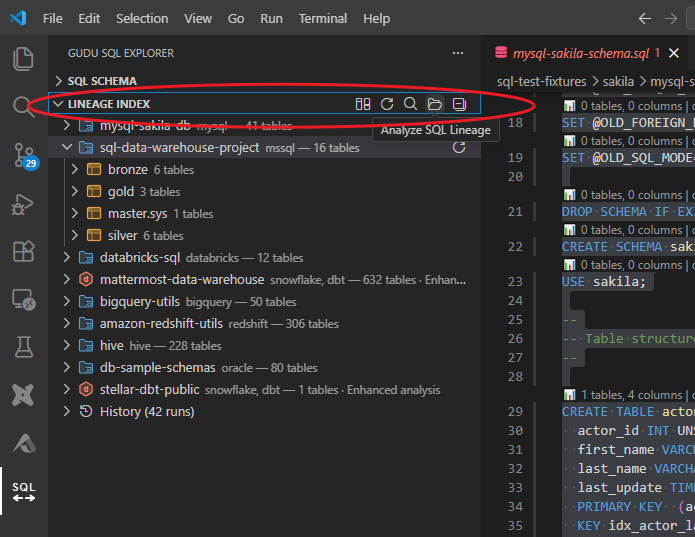Select hive — 228 tables row

tap(264, 346)
